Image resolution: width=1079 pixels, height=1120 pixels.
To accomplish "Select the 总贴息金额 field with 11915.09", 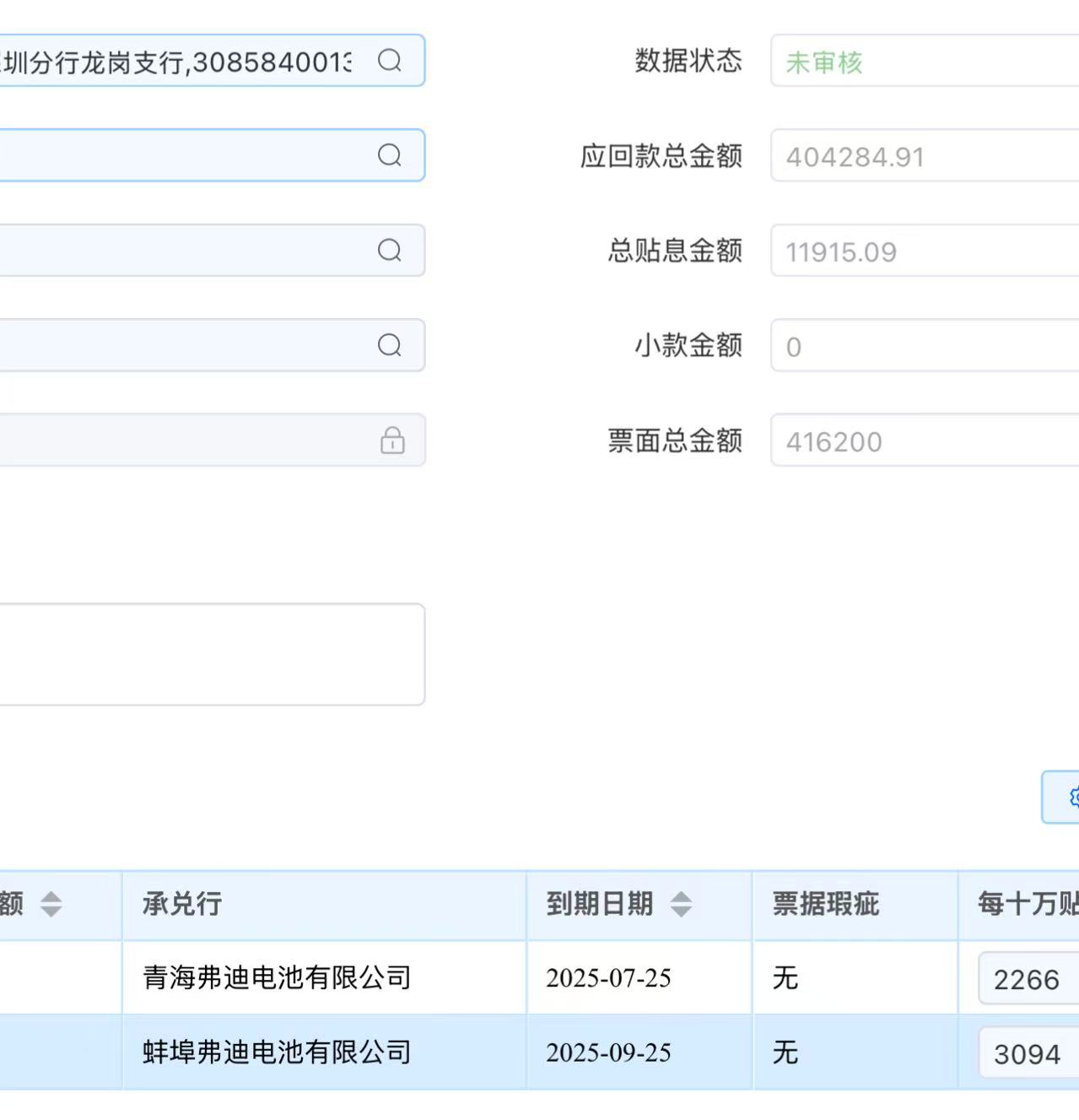I will tap(924, 252).
